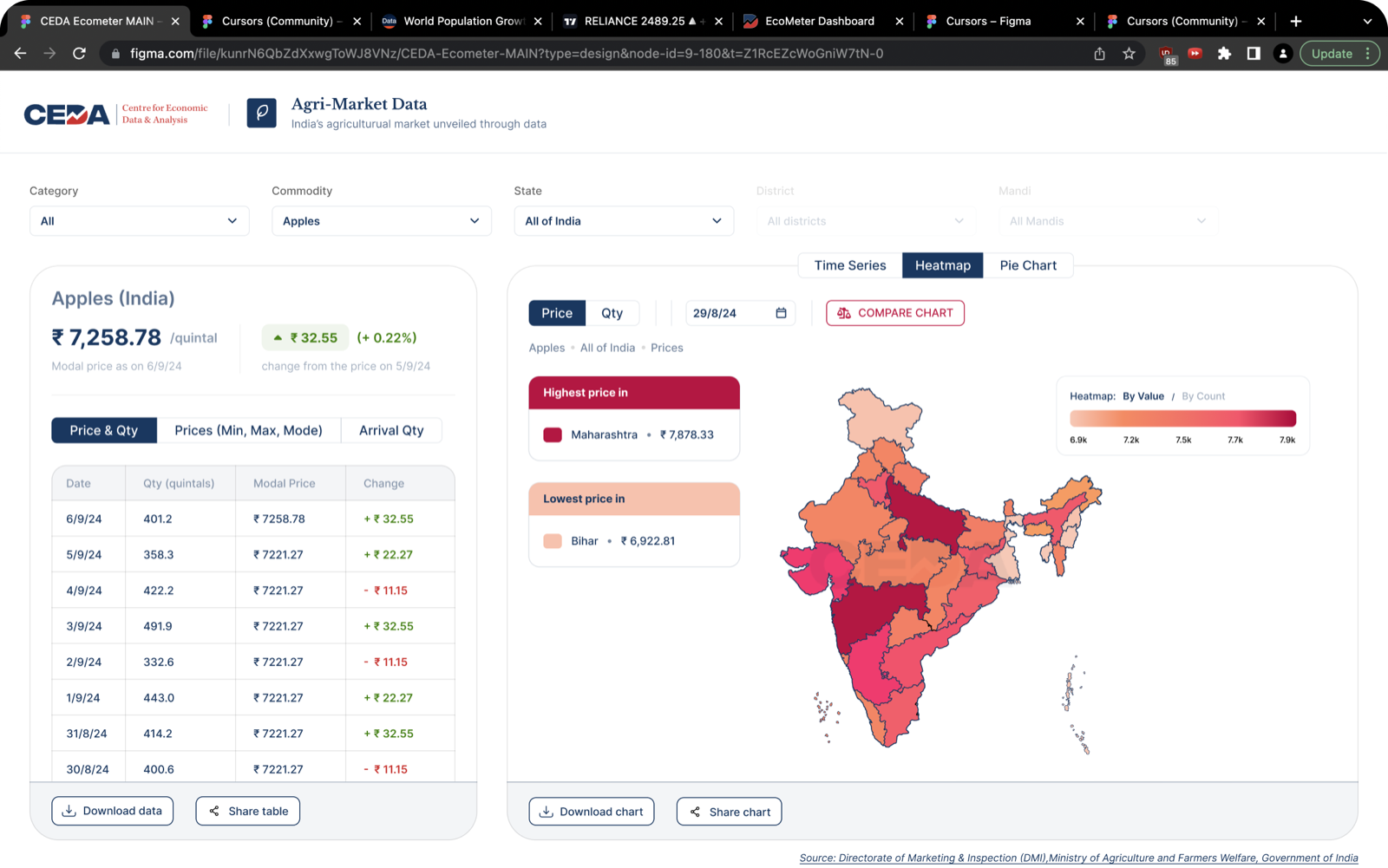Switch to the Pie Chart tab

point(1028,265)
